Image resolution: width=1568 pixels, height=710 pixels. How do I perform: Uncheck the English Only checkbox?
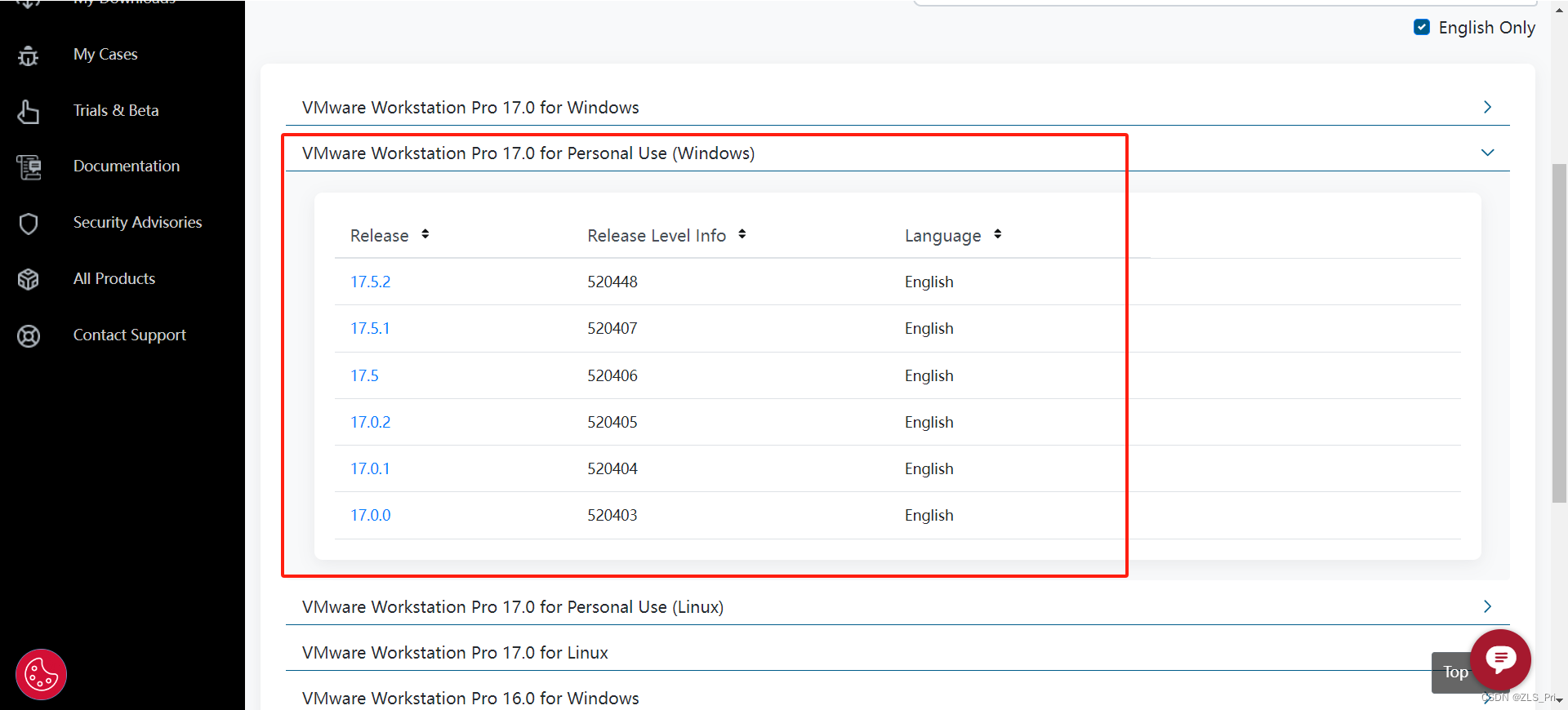coord(1422,27)
